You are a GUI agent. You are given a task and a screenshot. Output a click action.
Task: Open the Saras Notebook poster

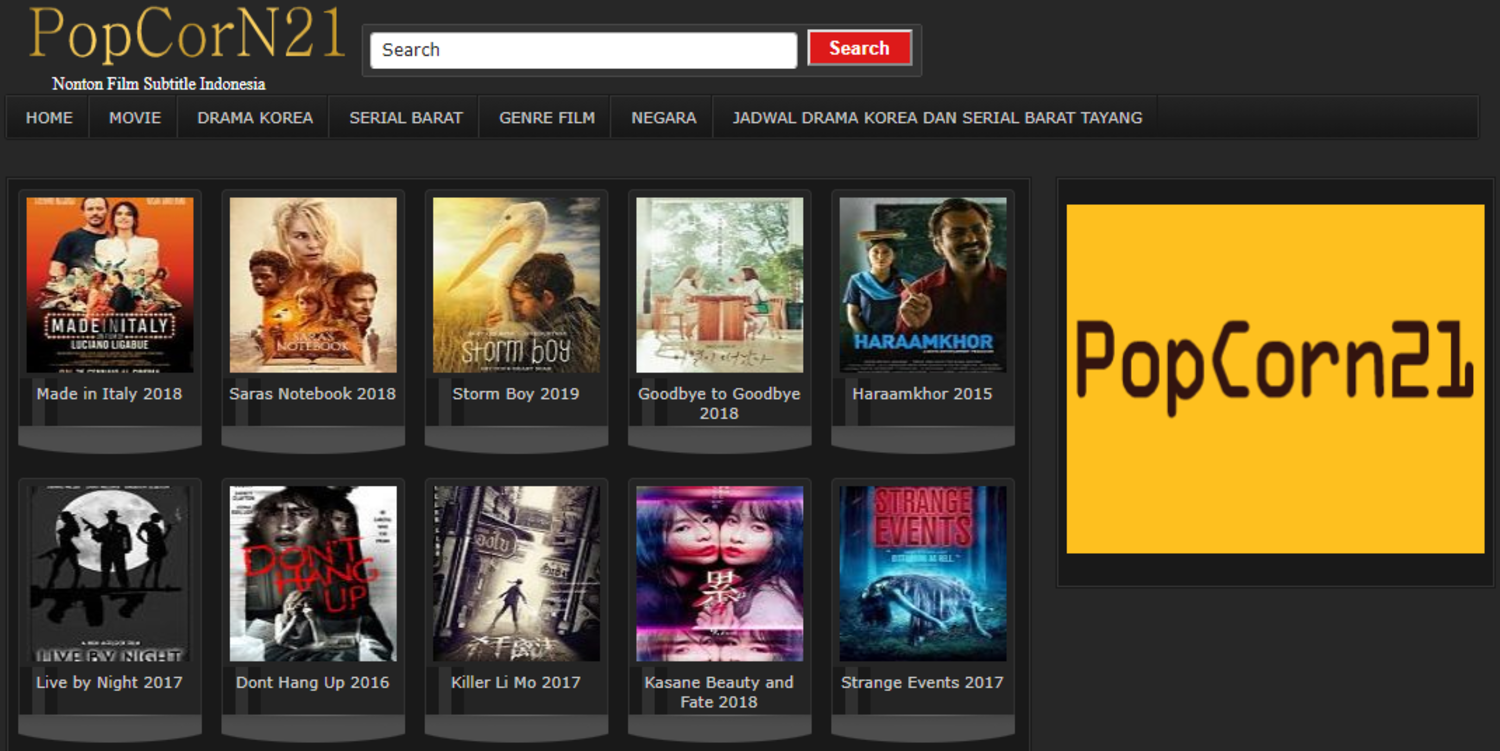tap(313, 285)
